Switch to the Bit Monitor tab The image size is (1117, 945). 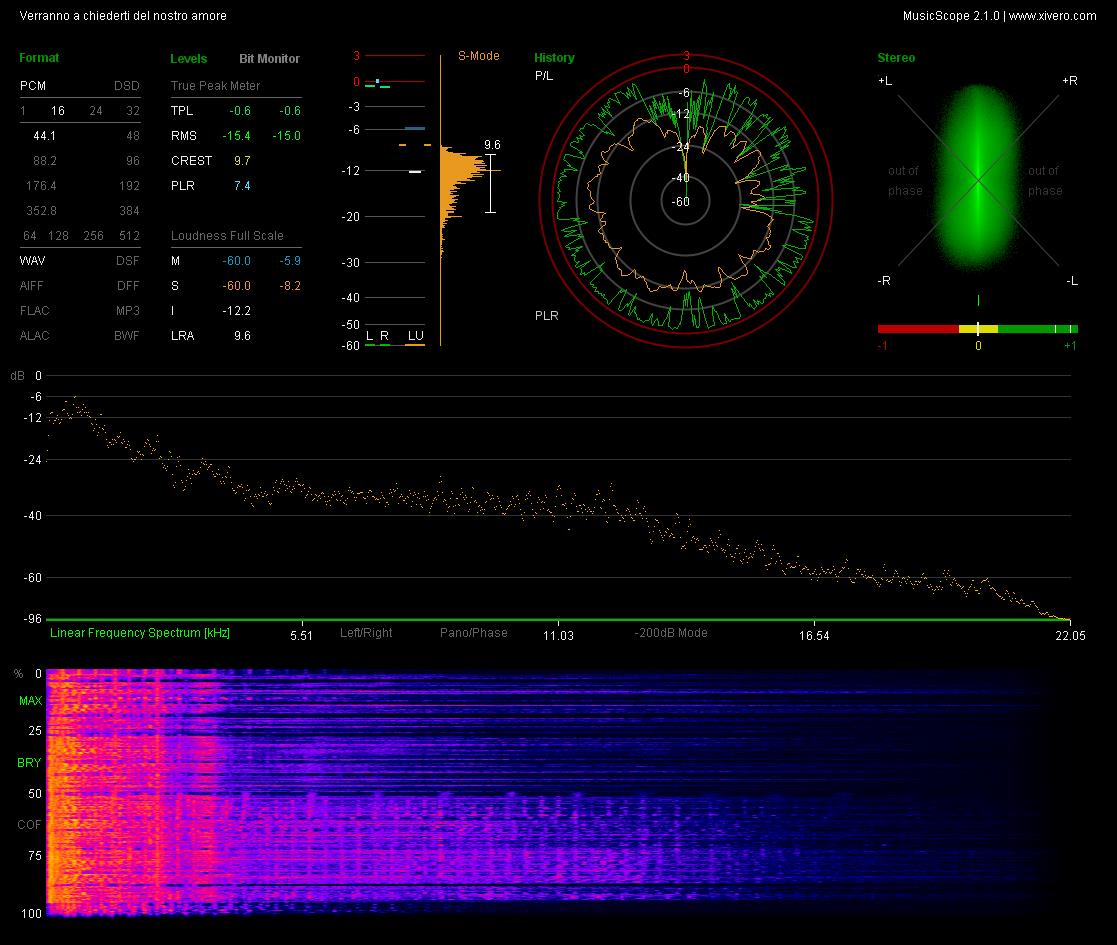pyautogui.click(x=269, y=58)
